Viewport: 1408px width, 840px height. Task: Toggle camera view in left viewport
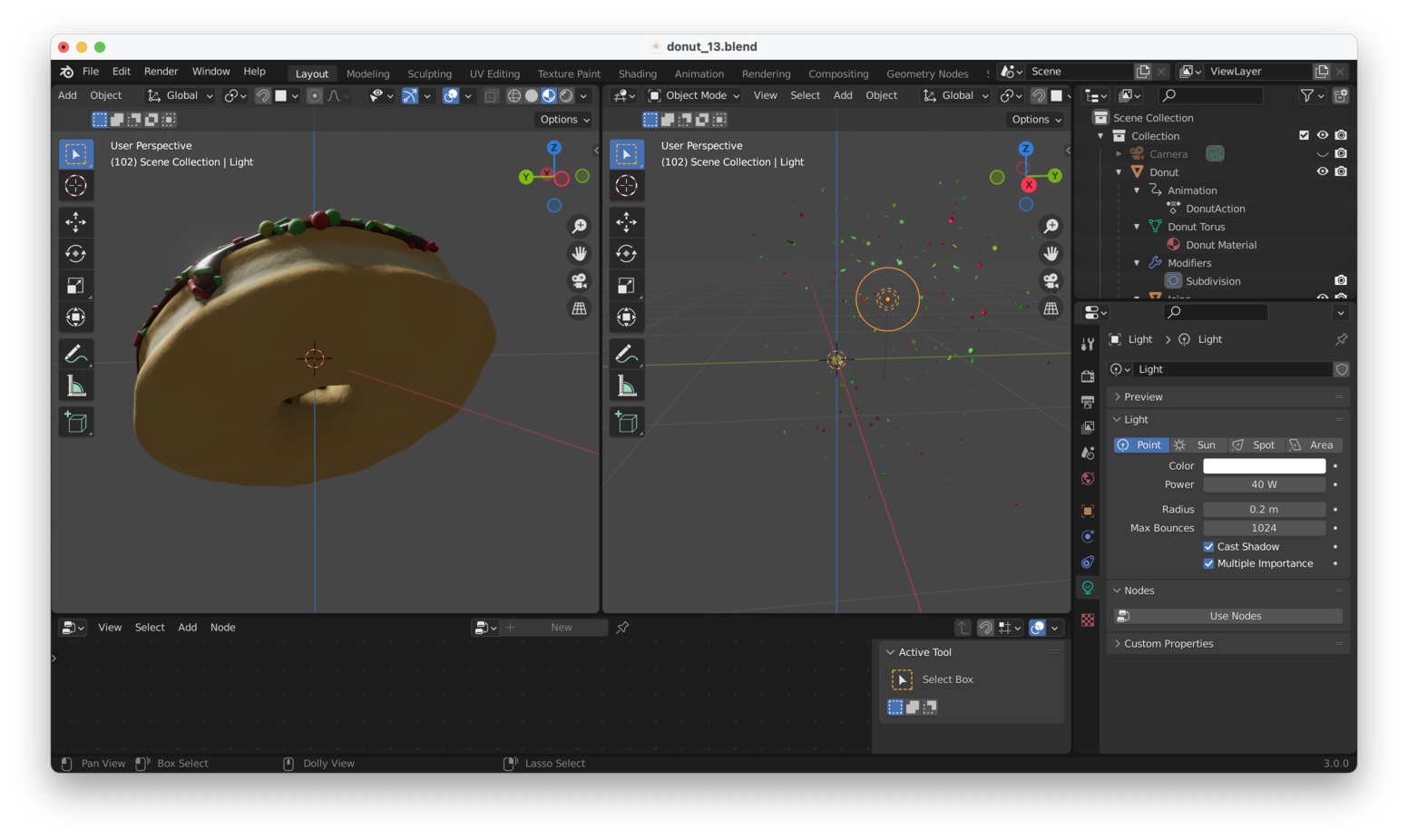coord(579,281)
